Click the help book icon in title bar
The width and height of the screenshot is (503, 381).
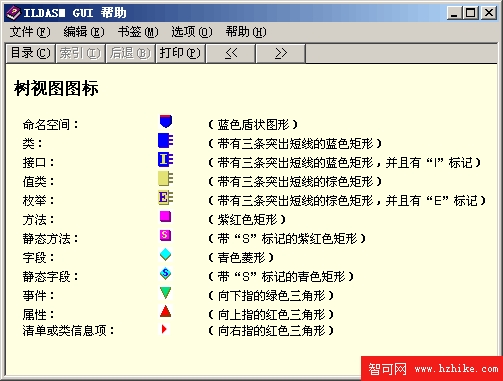(14, 13)
